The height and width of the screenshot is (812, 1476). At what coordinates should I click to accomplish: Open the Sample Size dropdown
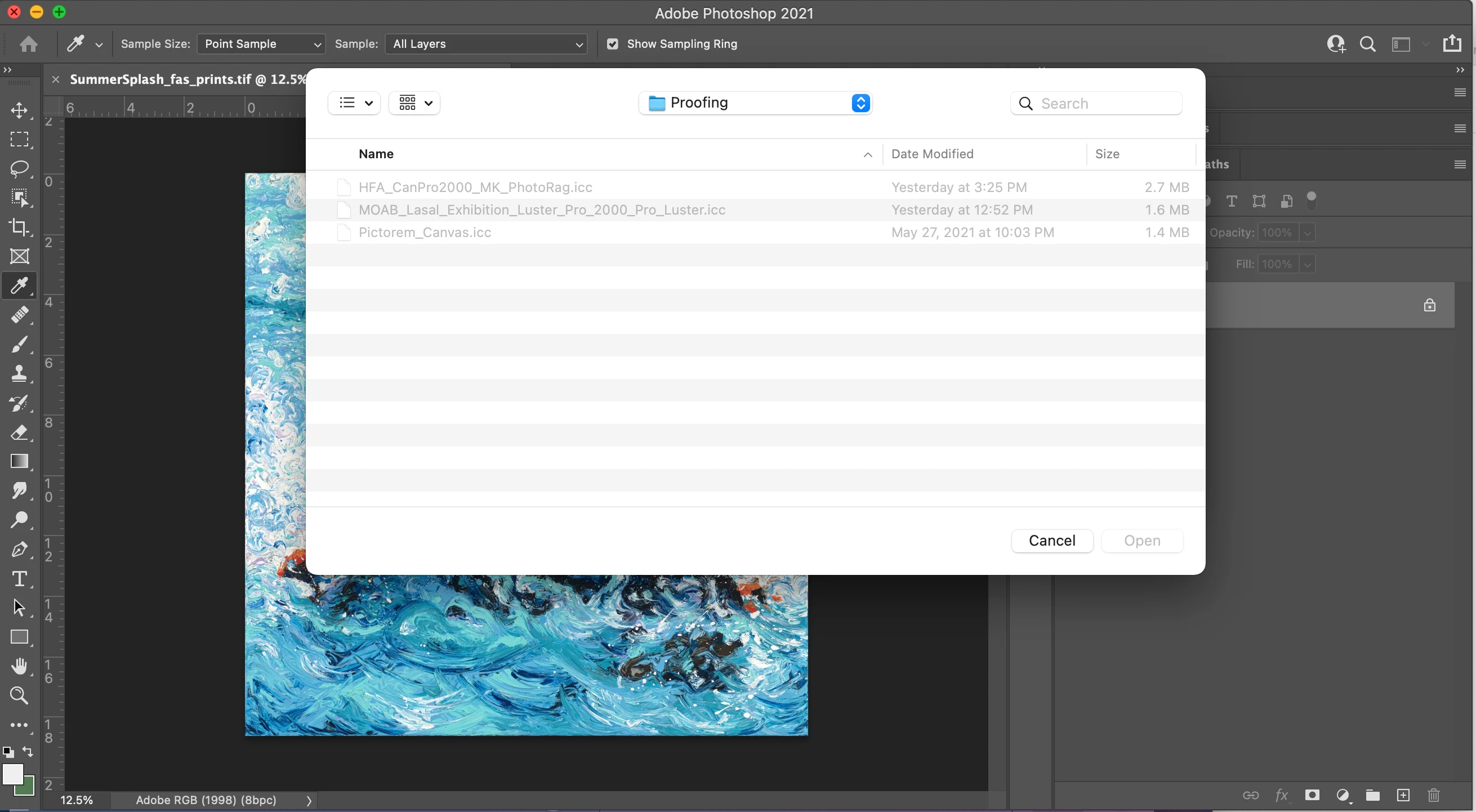tap(261, 44)
